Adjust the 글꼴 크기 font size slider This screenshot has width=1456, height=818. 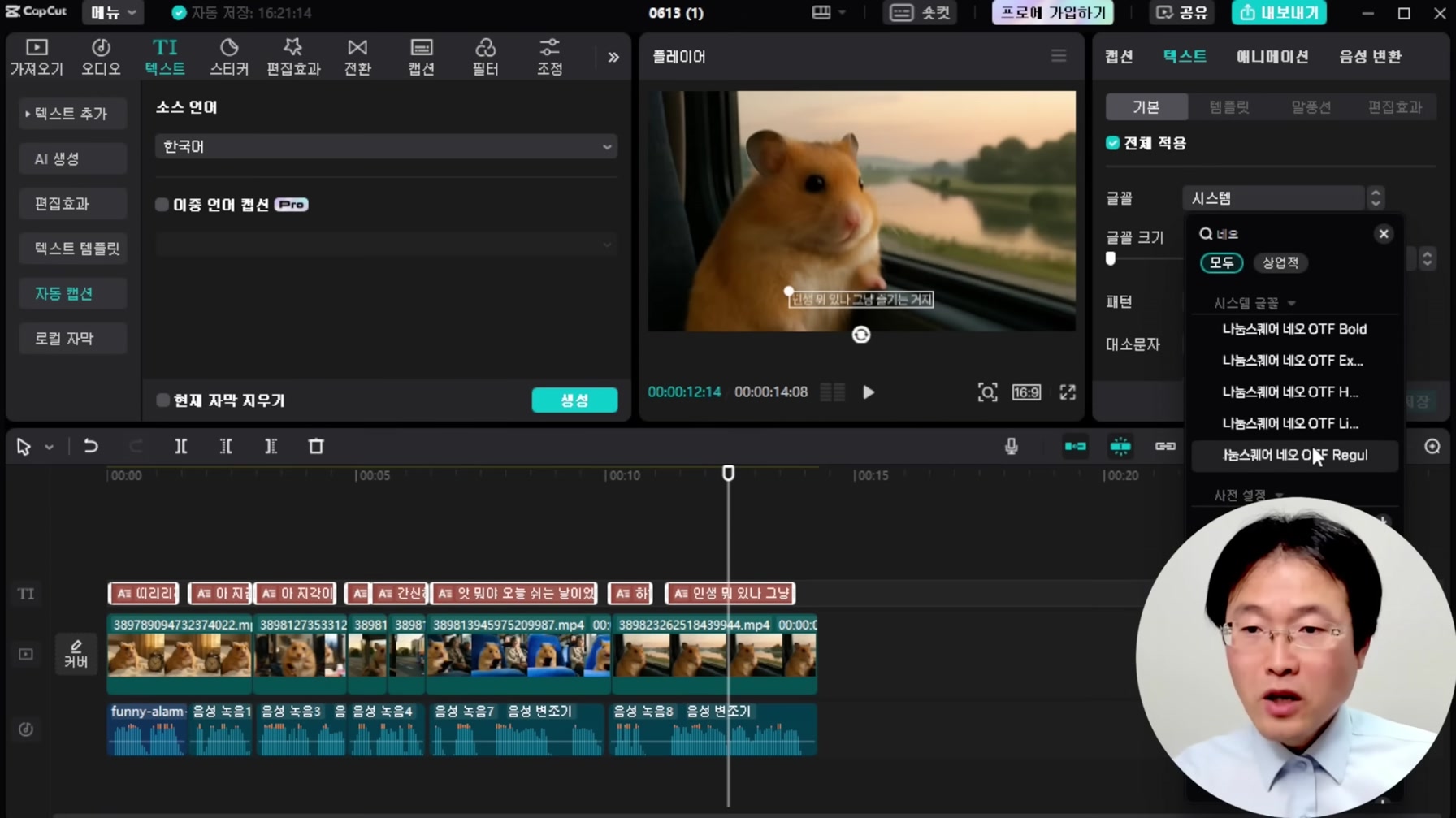point(1111,259)
